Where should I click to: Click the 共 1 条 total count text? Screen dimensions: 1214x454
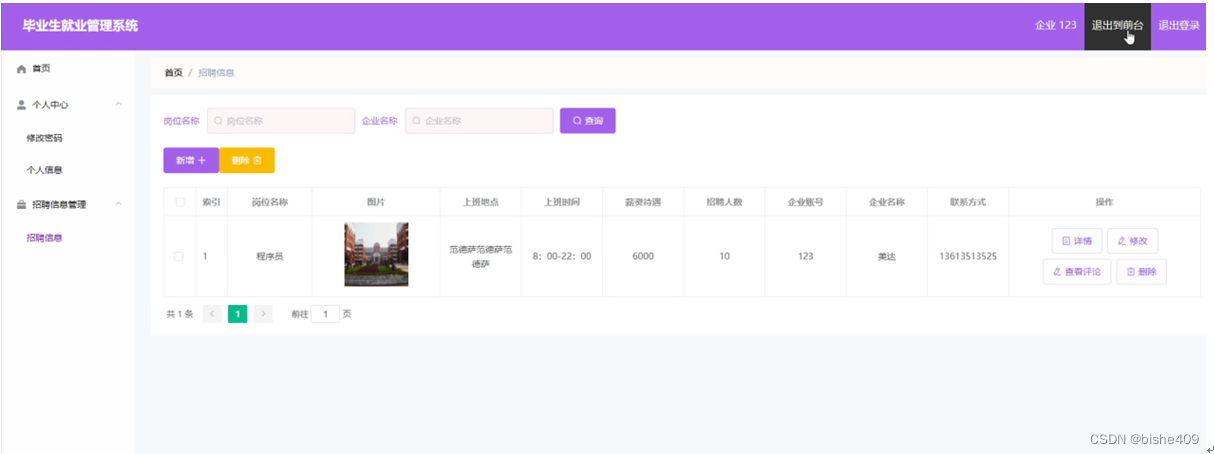tap(180, 314)
